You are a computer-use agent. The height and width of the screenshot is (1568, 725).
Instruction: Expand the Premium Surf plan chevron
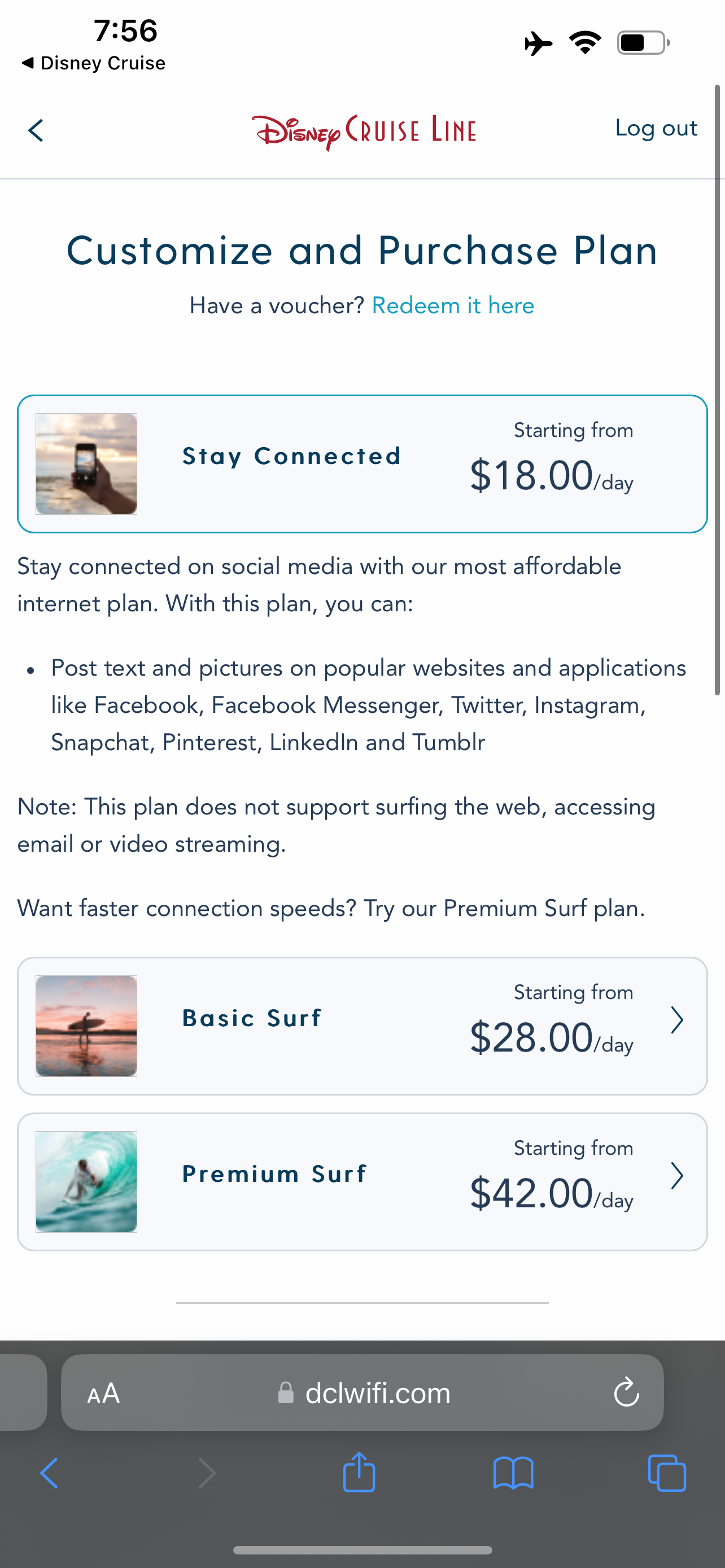click(x=677, y=1176)
